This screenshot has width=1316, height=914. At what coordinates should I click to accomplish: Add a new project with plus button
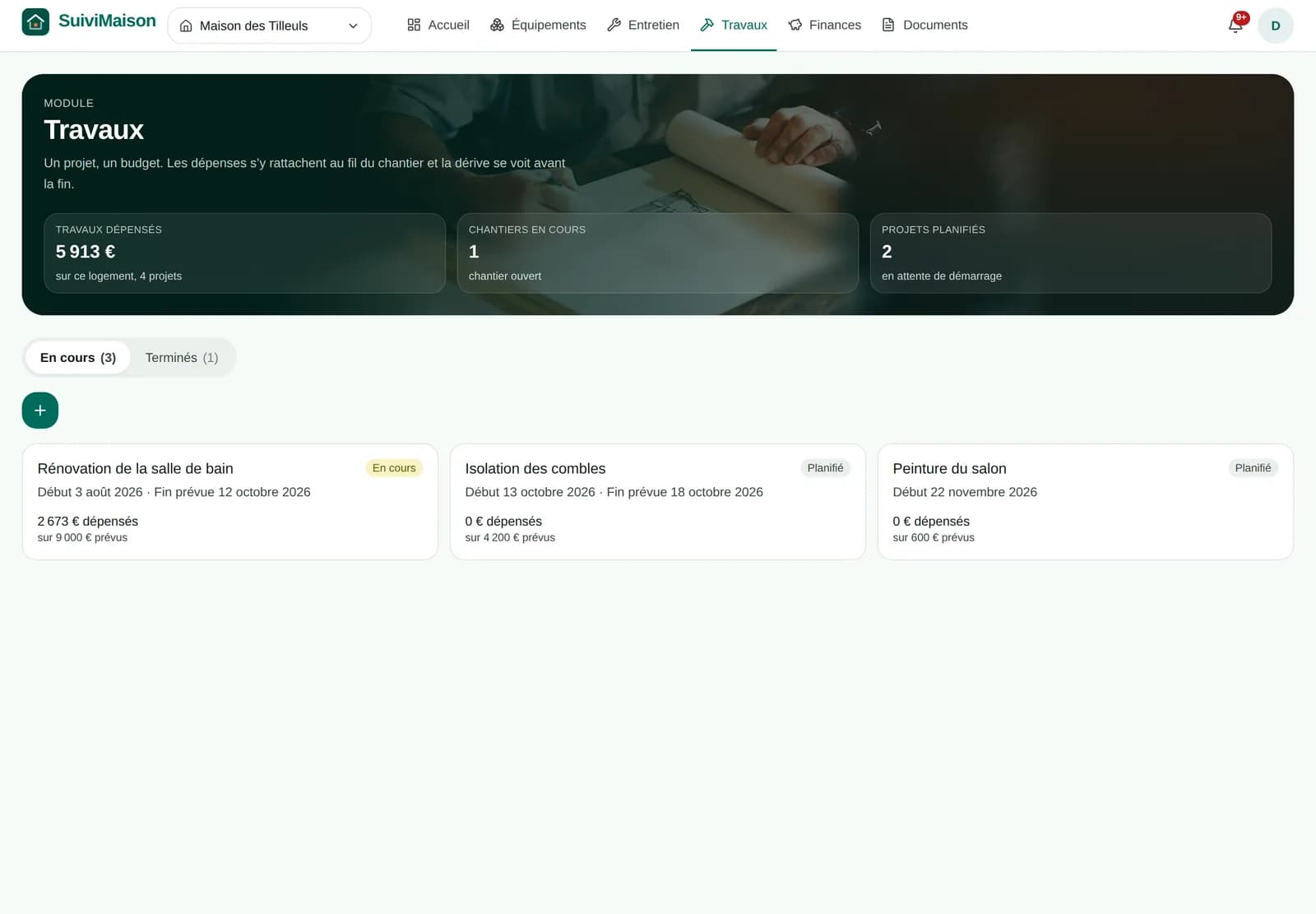40,411
